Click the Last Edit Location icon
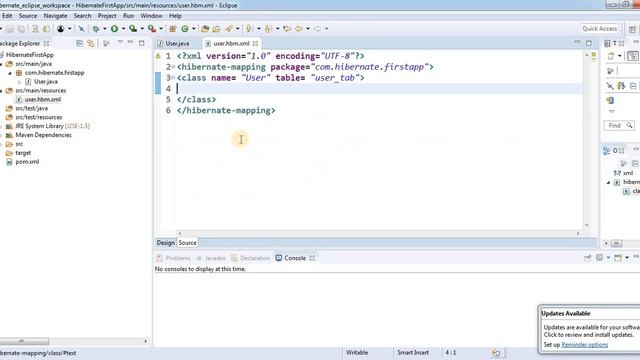This screenshot has width=640, height=360. pyautogui.click(x=287, y=29)
